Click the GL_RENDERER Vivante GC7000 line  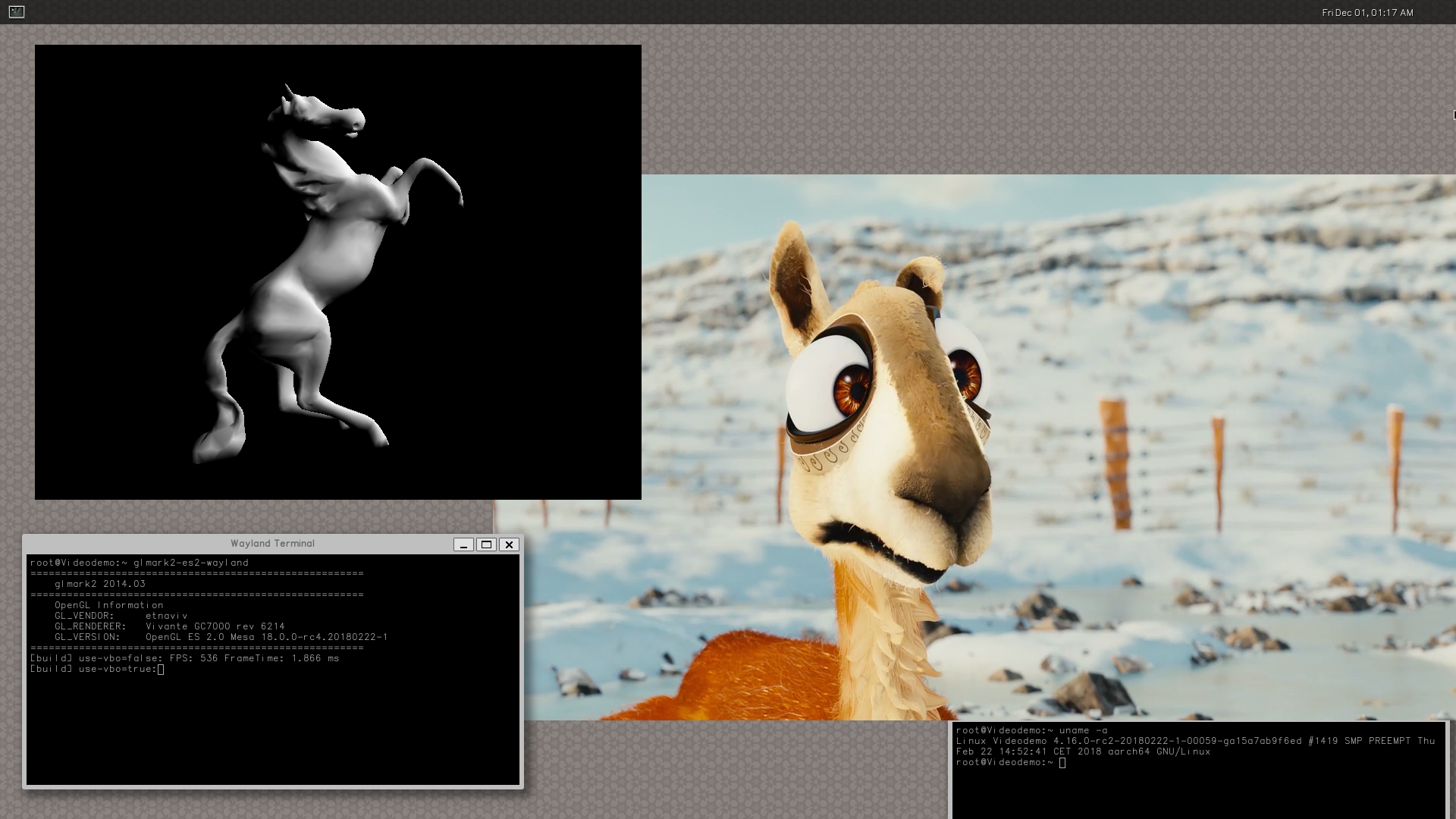pyautogui.click(x=170, y=626)
